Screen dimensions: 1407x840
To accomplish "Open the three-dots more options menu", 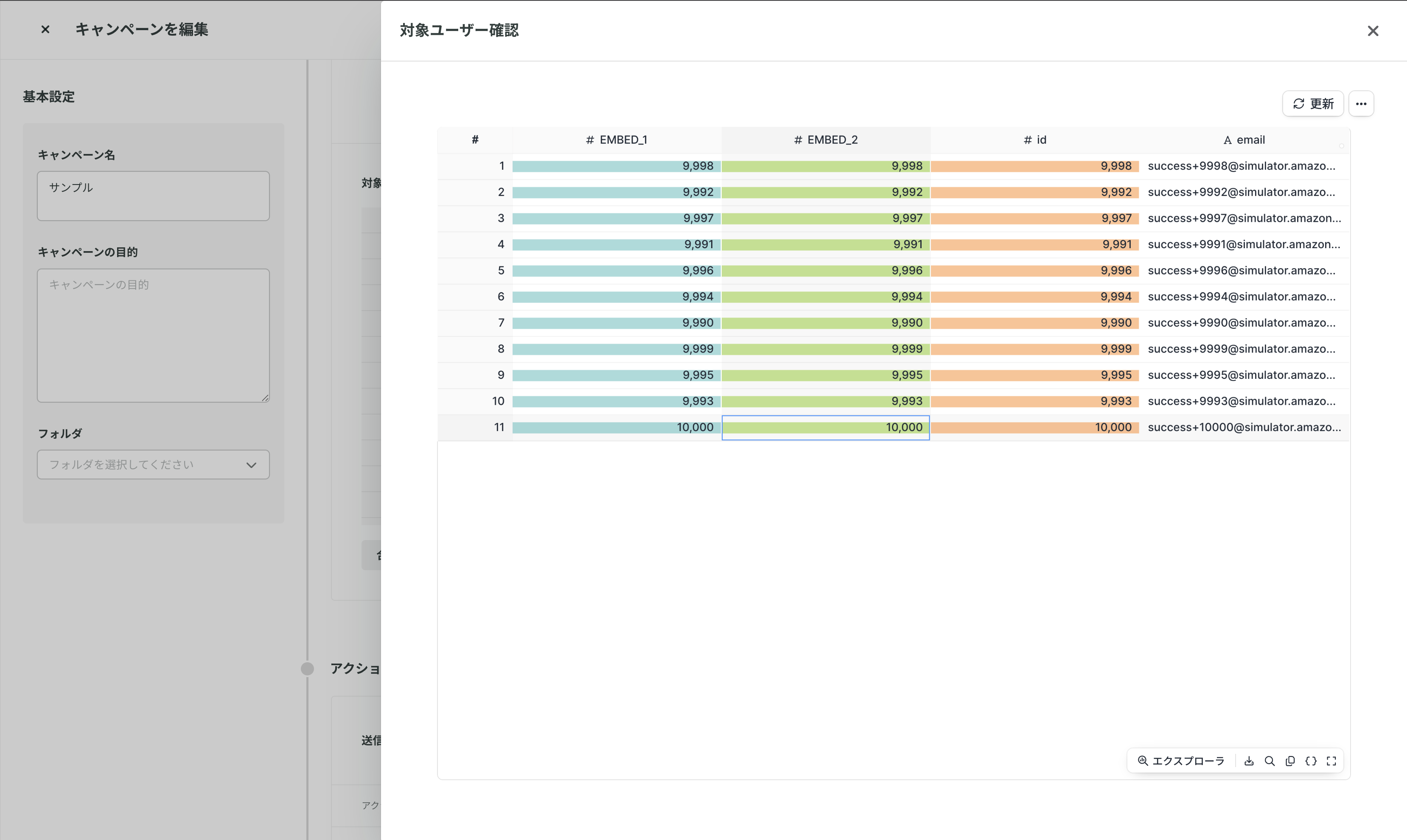I will [x=1361, y=104].
